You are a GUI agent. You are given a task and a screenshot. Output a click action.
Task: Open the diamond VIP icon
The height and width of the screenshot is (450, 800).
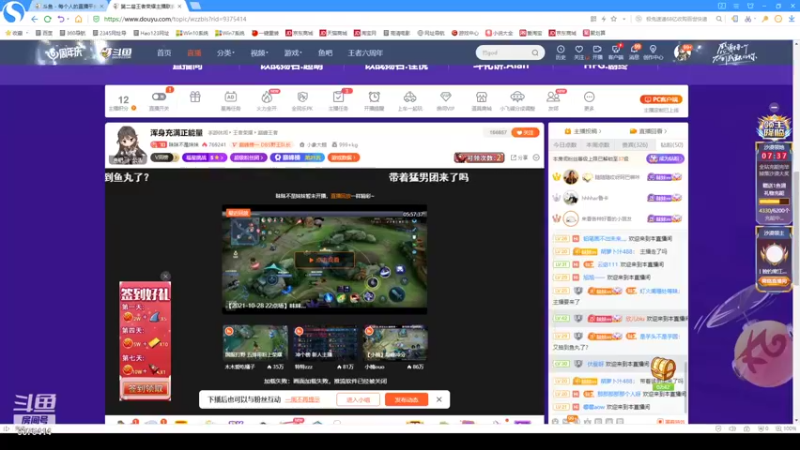445,97
